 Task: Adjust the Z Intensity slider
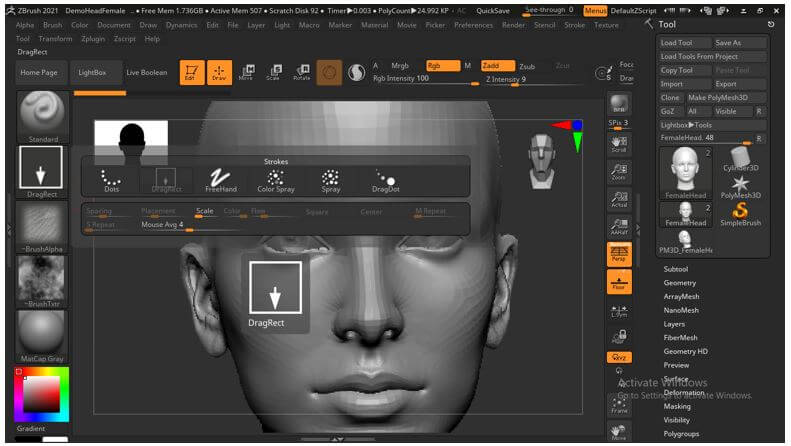click(533, 80)
